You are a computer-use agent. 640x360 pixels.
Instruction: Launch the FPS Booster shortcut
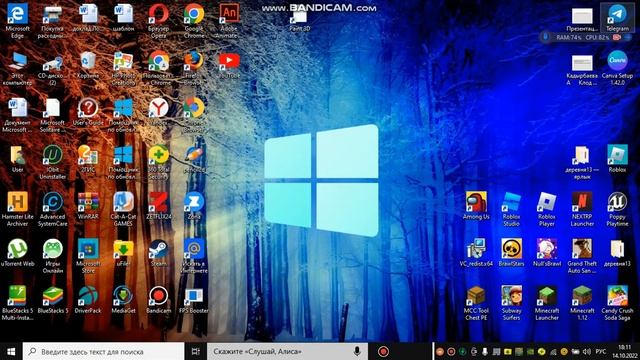194,296
